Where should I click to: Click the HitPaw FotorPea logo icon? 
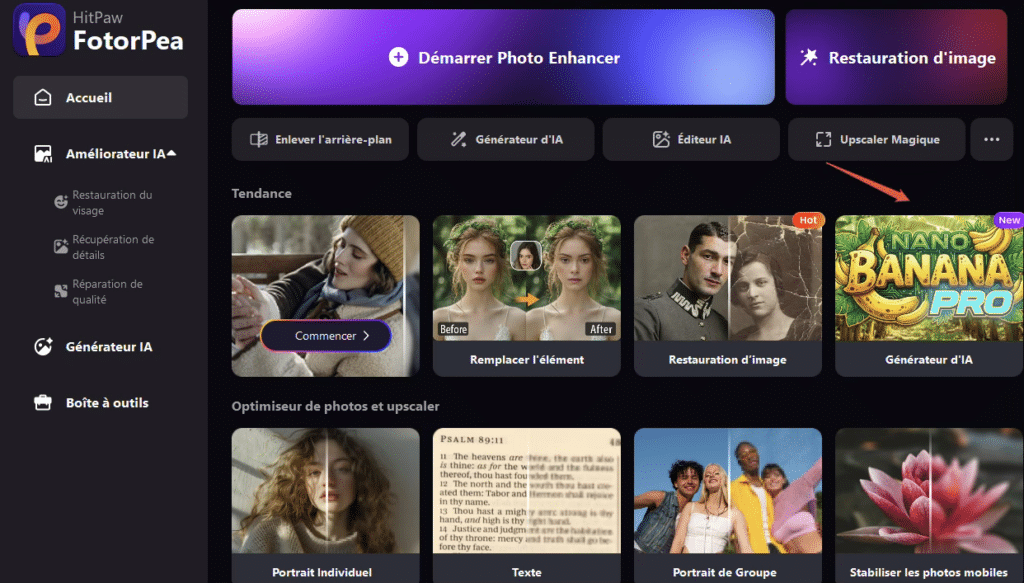[38, 32]
